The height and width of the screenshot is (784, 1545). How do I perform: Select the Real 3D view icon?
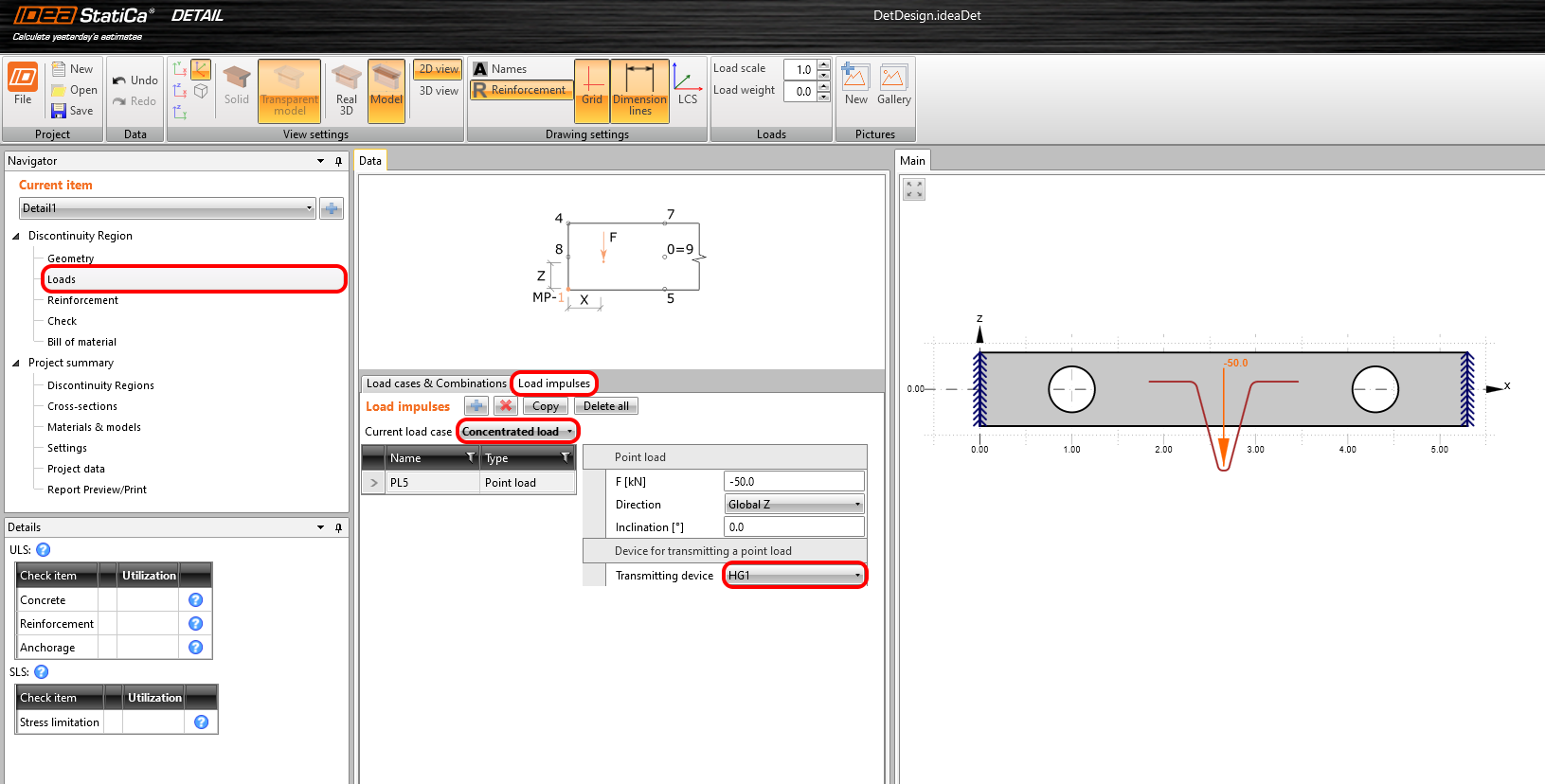(346, 89)
